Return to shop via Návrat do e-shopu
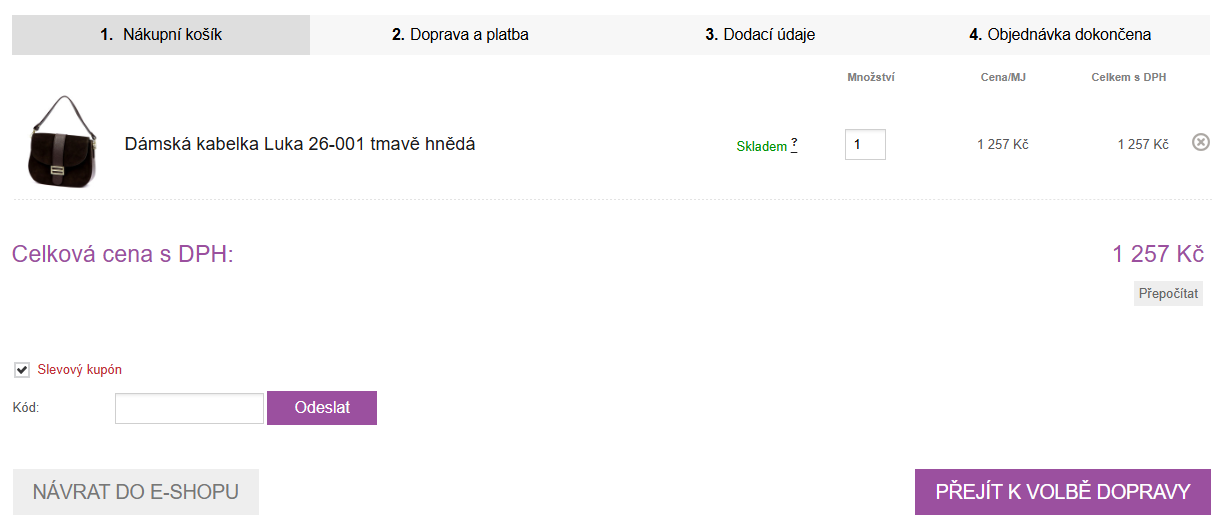The image size is (1226, 532). pyautogui.click(x=136, y=492)
